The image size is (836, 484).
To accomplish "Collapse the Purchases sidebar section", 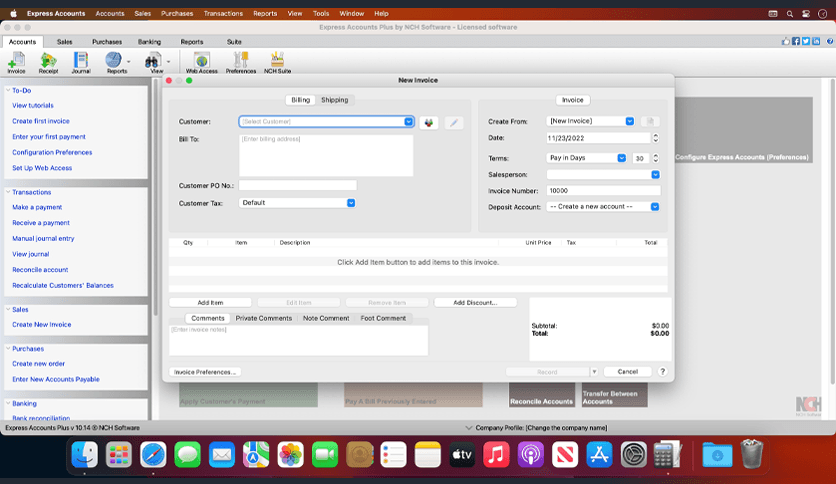I will [x=8, y=349].
